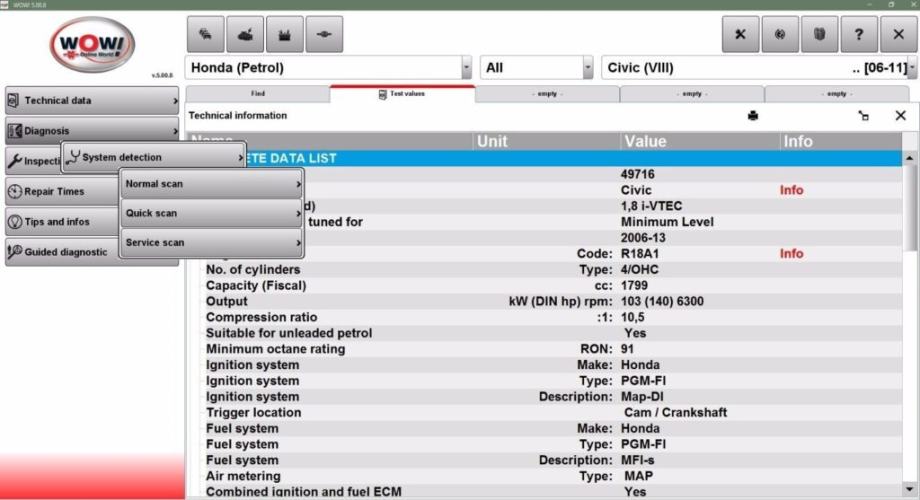
Task: Click the engine toolbar icon
Action: click(x=285, y=35)
